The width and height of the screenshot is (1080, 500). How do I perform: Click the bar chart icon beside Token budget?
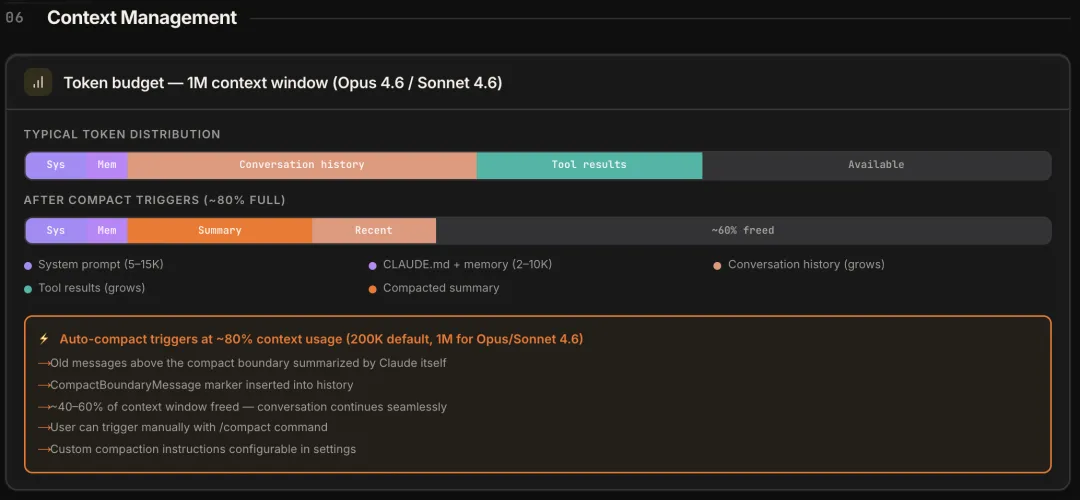38,83
